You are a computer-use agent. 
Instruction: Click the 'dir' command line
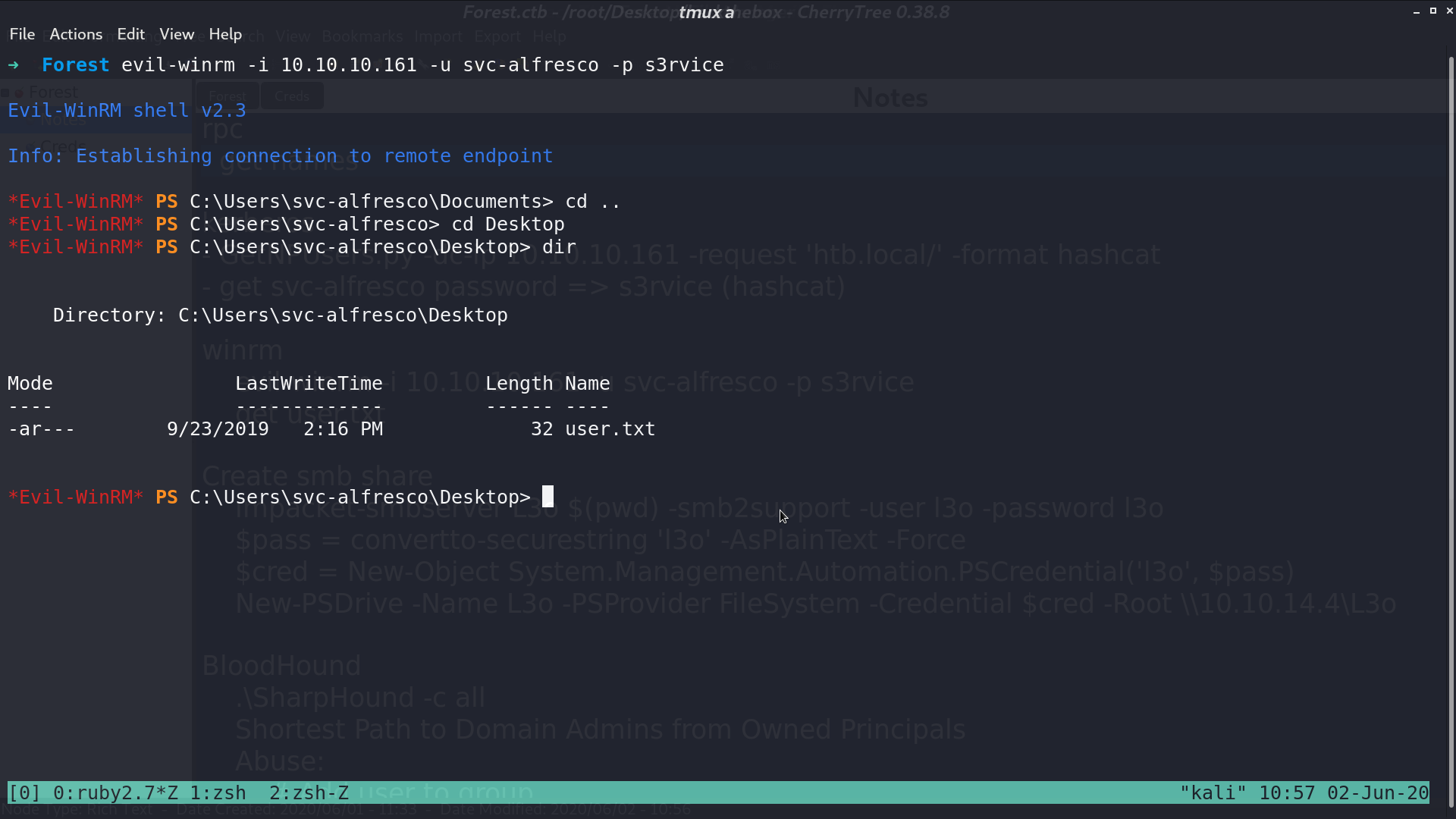point(292,247)
